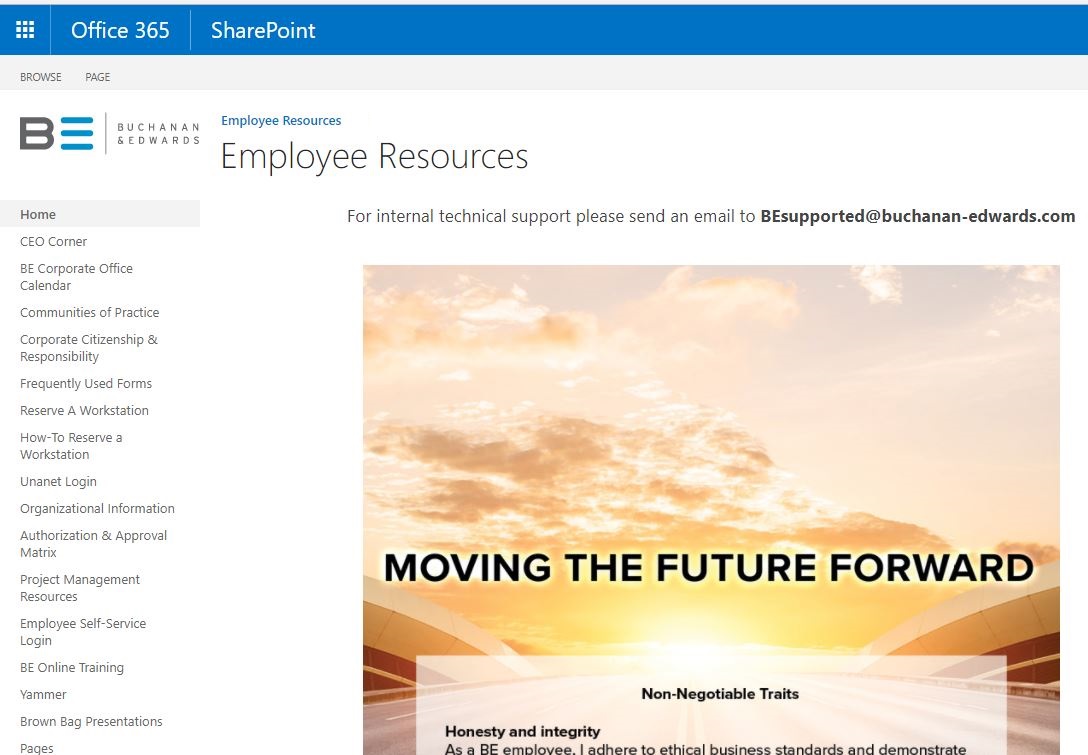Viewport: 1088px width, 755px height.
Task: Switch to the BROWSE ribbon tab
Action: point(40,77)
